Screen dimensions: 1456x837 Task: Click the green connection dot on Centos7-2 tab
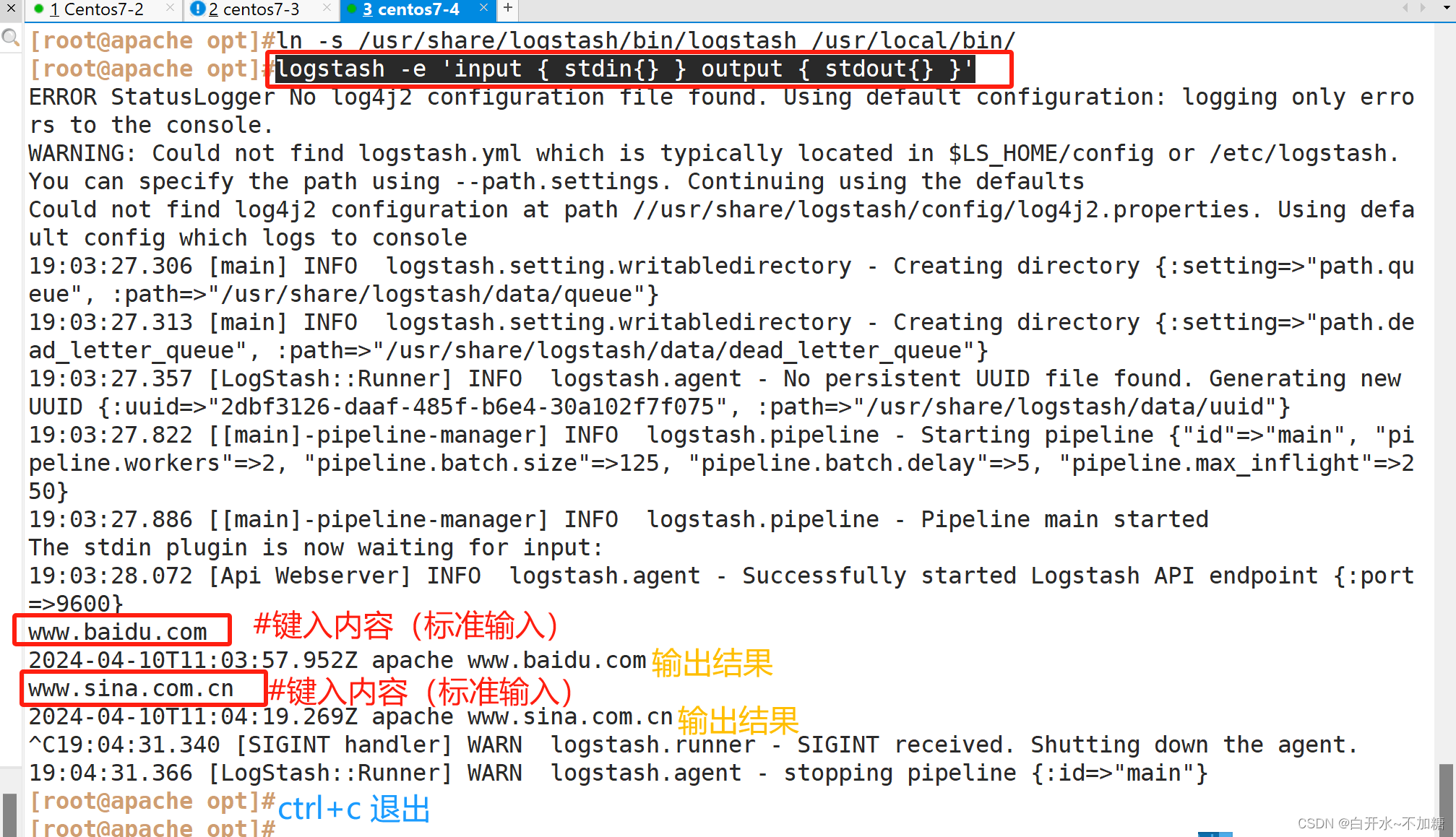[39, 9]
